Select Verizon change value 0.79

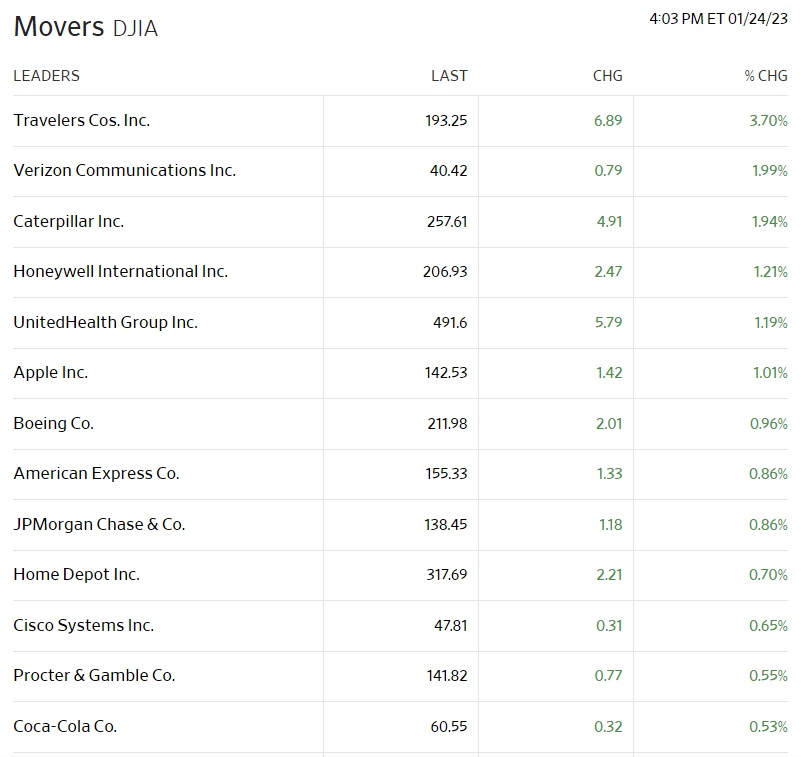608,171
